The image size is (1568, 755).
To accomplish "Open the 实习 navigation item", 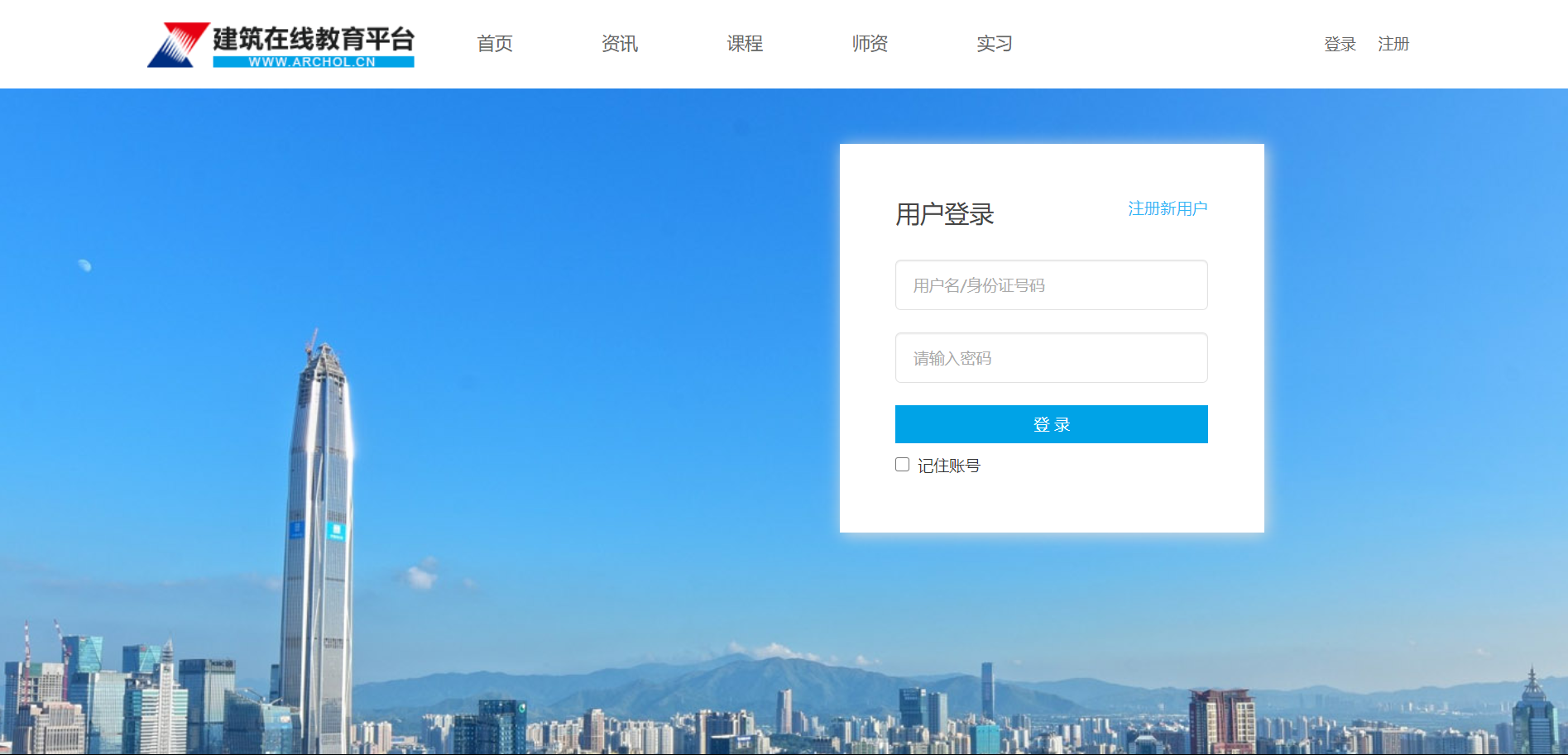I will point(995,44).
